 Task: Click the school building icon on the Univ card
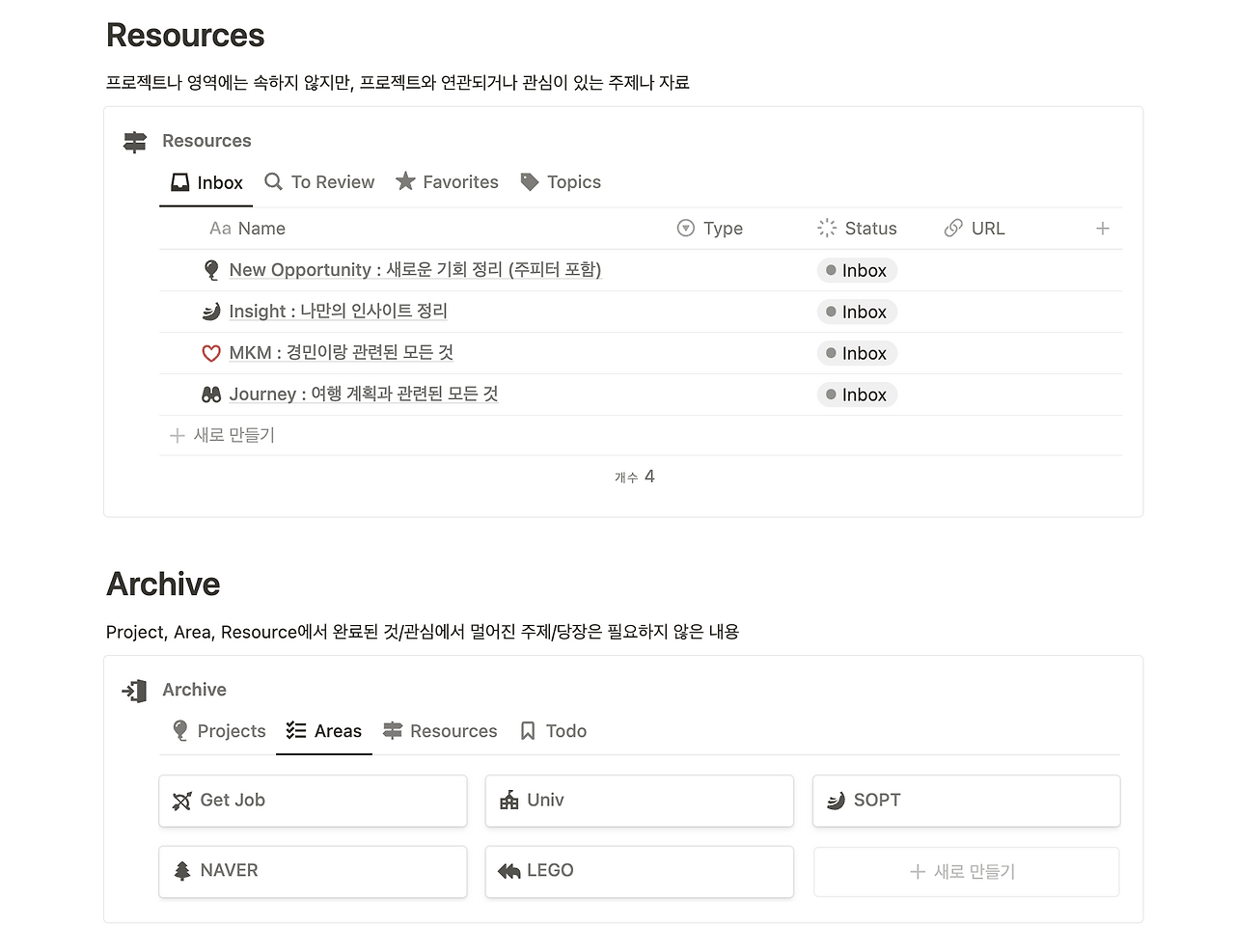click(x=508, y=801)
